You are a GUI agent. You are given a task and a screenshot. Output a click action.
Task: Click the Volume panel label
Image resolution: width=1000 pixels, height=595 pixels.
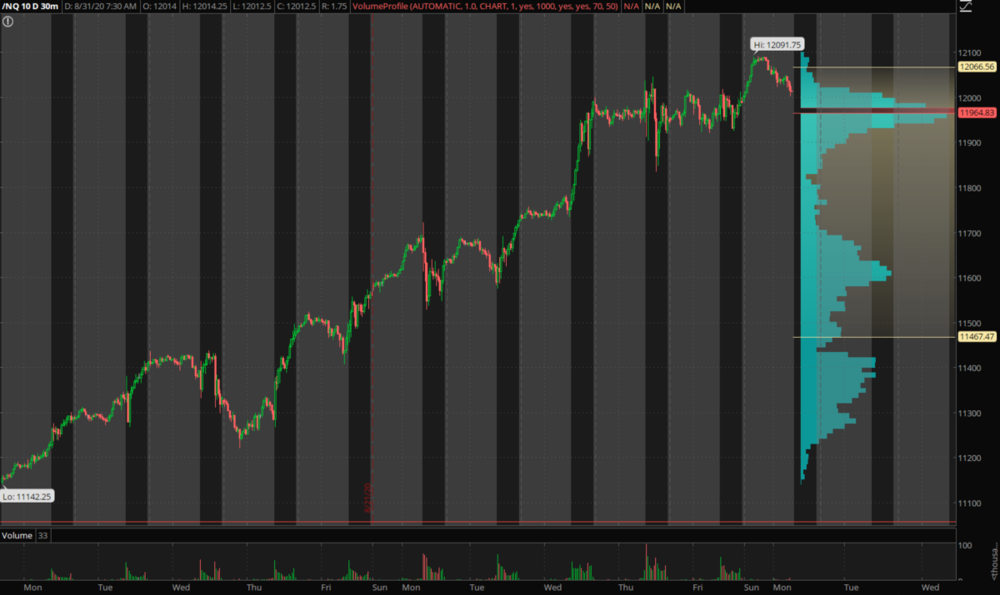coord(16,536)
